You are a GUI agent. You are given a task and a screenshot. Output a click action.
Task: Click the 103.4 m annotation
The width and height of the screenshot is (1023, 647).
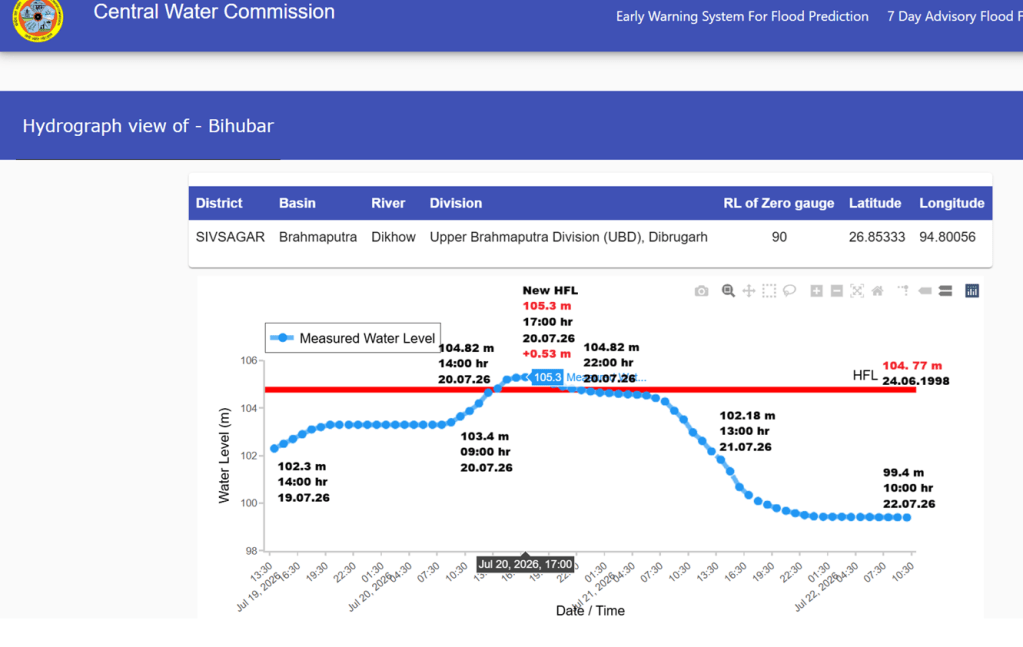point(484,436)
